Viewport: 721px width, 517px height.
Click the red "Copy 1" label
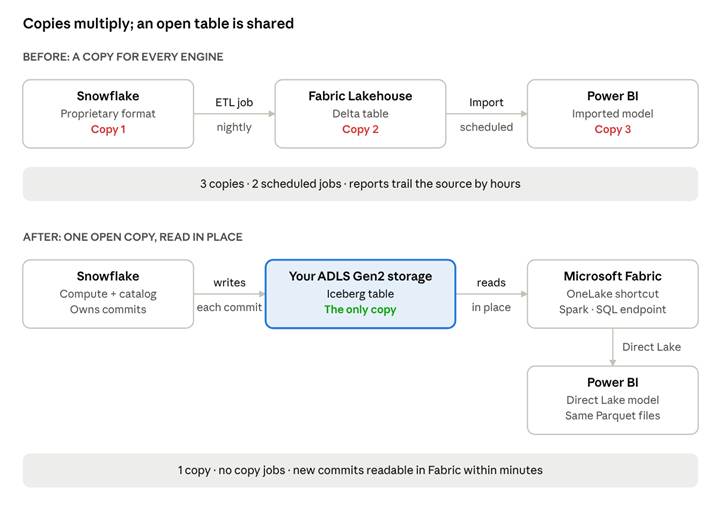[x=108, y=129]
